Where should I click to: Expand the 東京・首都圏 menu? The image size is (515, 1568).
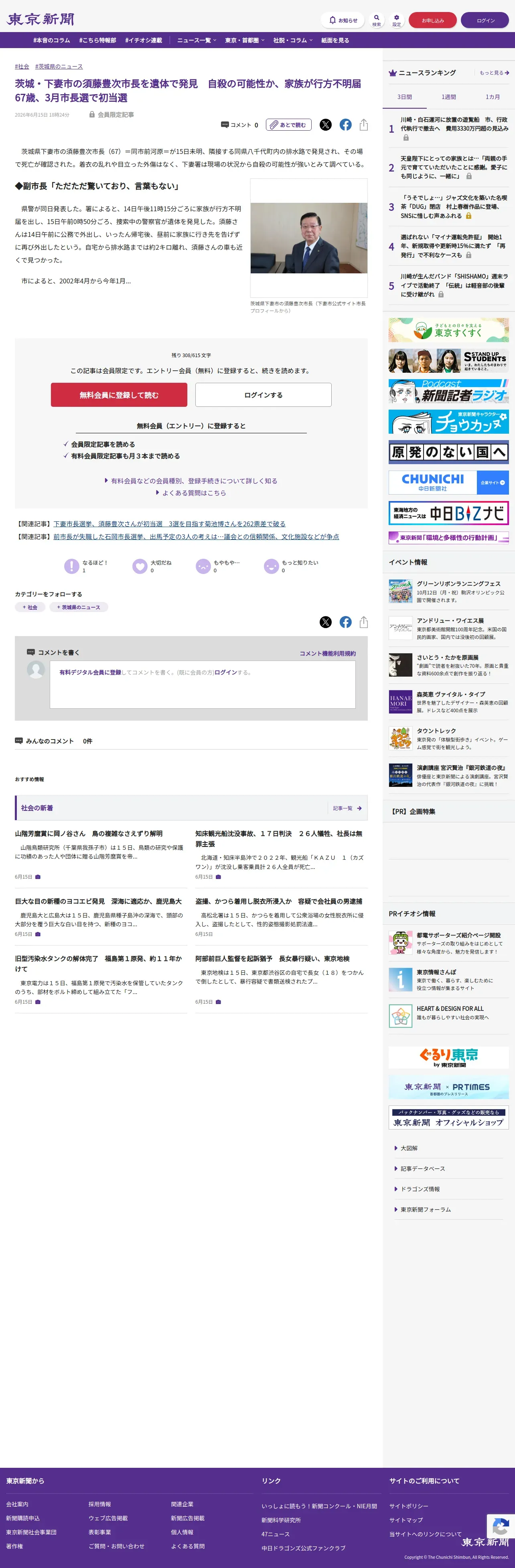(244, 40)
